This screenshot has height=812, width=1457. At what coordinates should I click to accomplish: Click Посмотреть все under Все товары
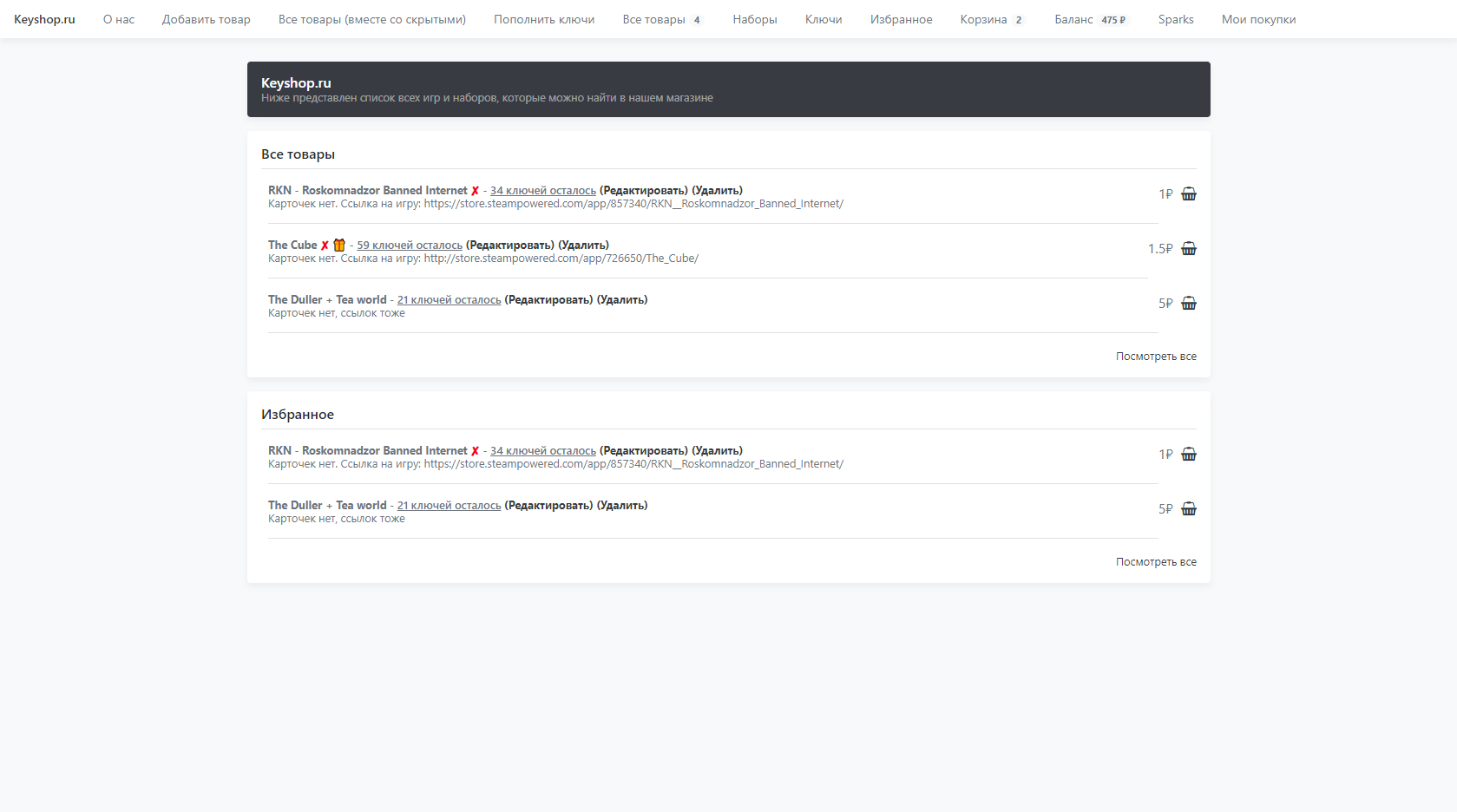1156,357
